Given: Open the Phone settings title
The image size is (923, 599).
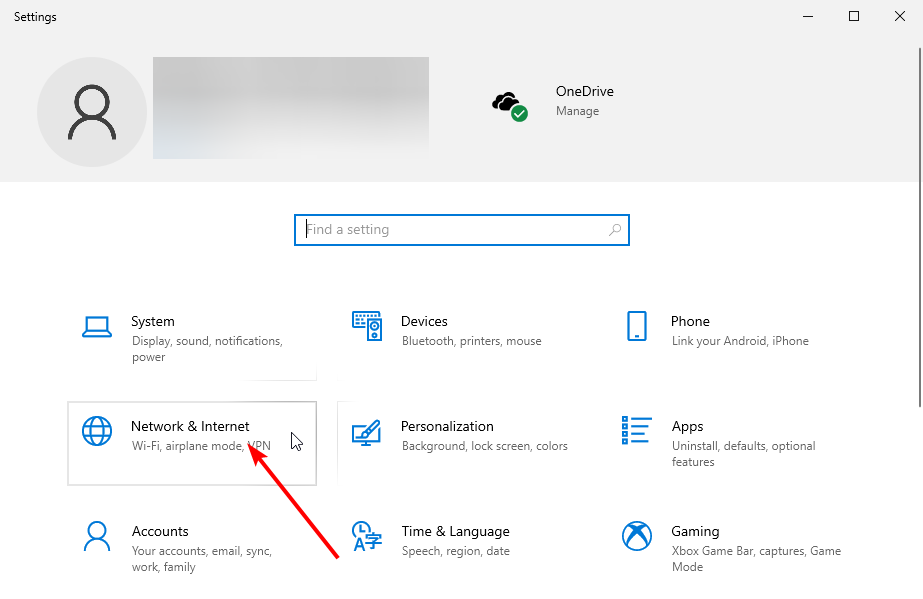Looking at the screenshot, I should 690,321.
